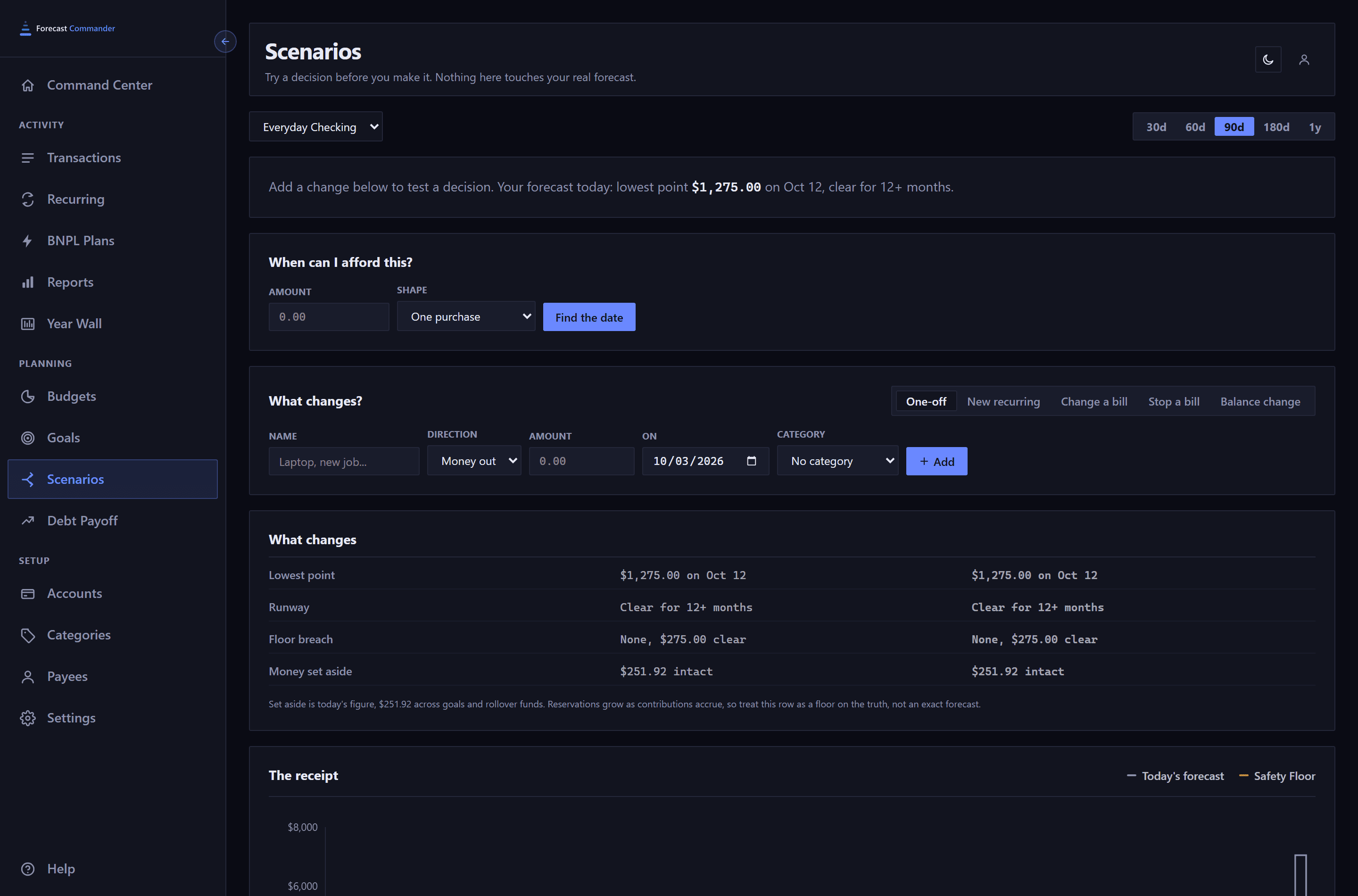Click the Safety Floor legend entry

click(x=1276, y=776)
